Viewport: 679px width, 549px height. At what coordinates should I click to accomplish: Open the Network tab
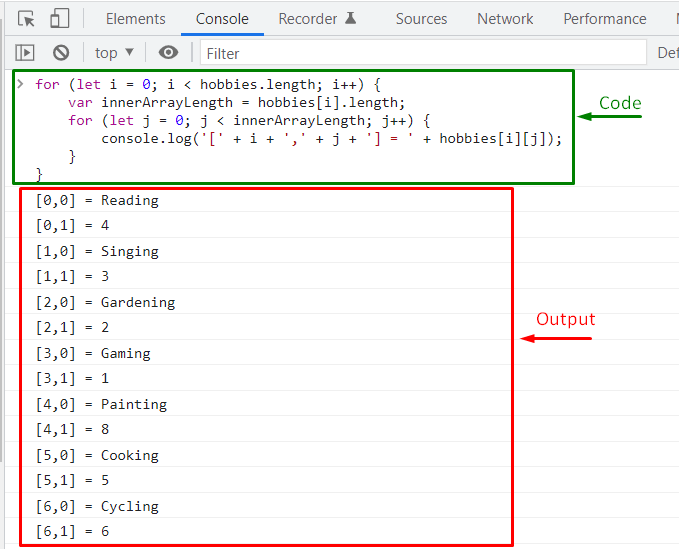click(505, 19)
